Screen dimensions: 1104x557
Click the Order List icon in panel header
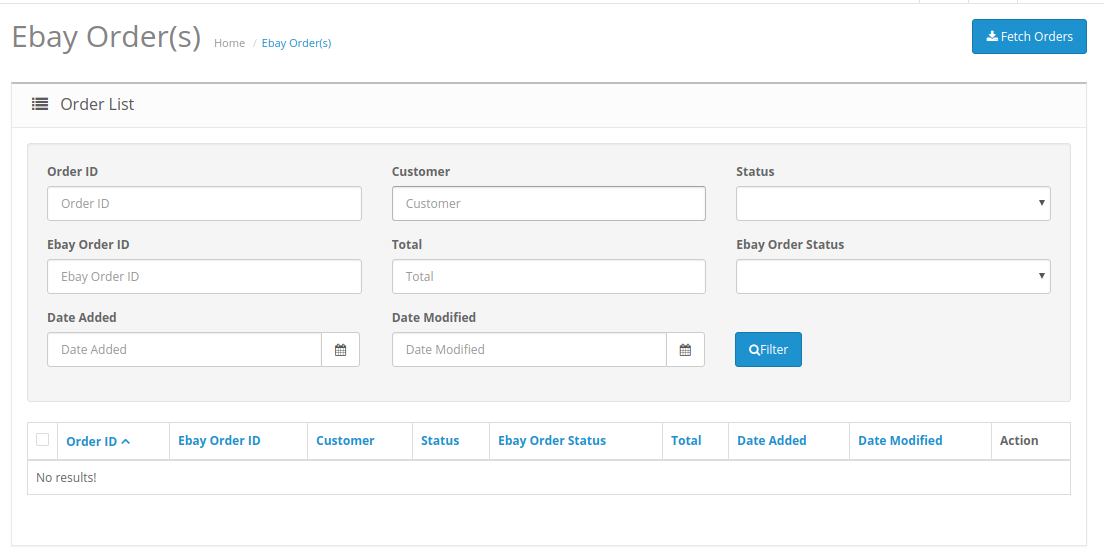40,104
